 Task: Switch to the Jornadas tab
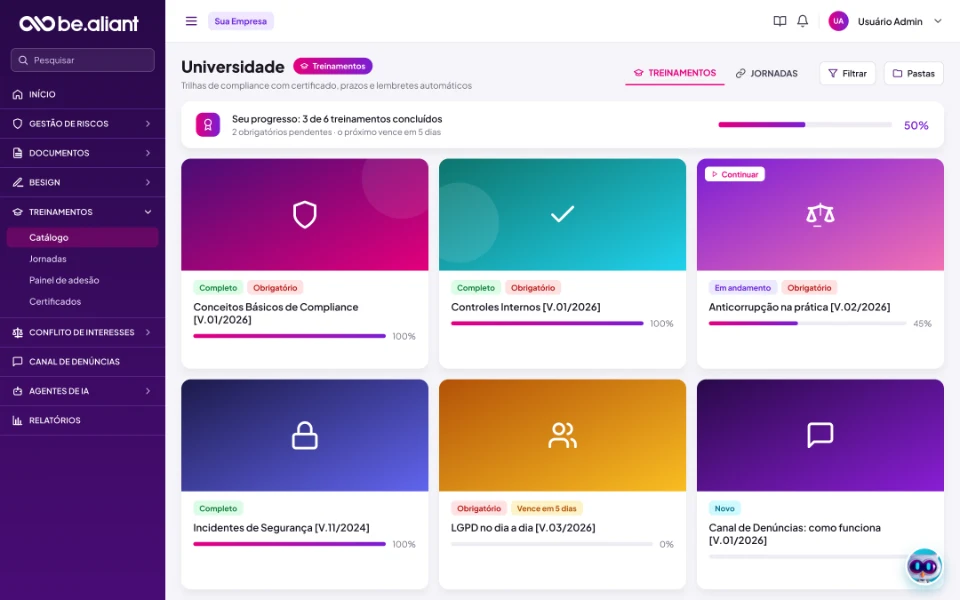tap(767, 73)
